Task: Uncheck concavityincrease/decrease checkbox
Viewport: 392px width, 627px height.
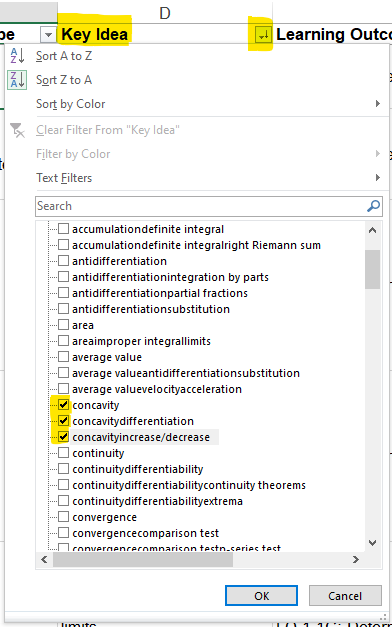Action: pyautogui.click(x=63, y=437)
